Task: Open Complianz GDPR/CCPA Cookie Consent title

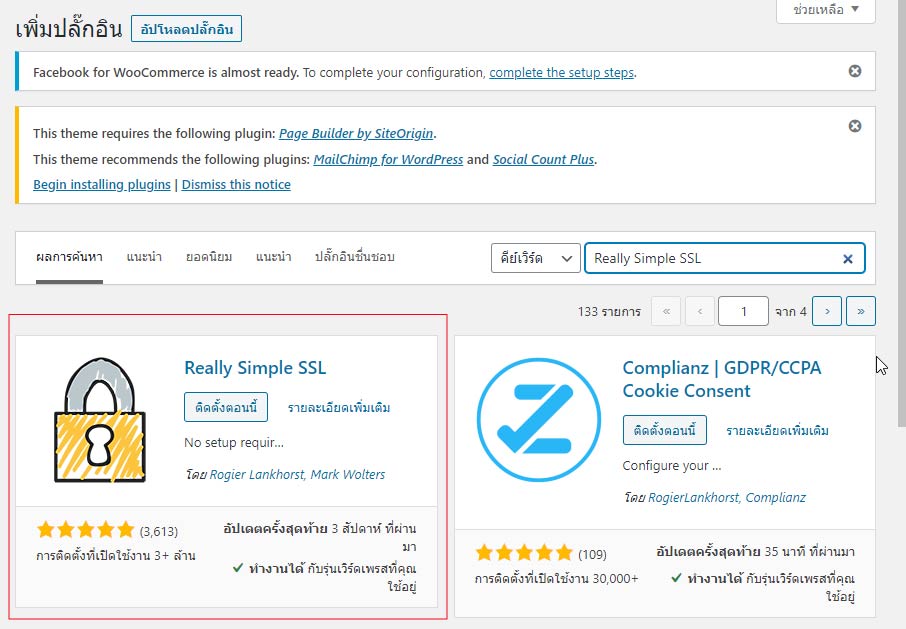Action: (722, 379)
